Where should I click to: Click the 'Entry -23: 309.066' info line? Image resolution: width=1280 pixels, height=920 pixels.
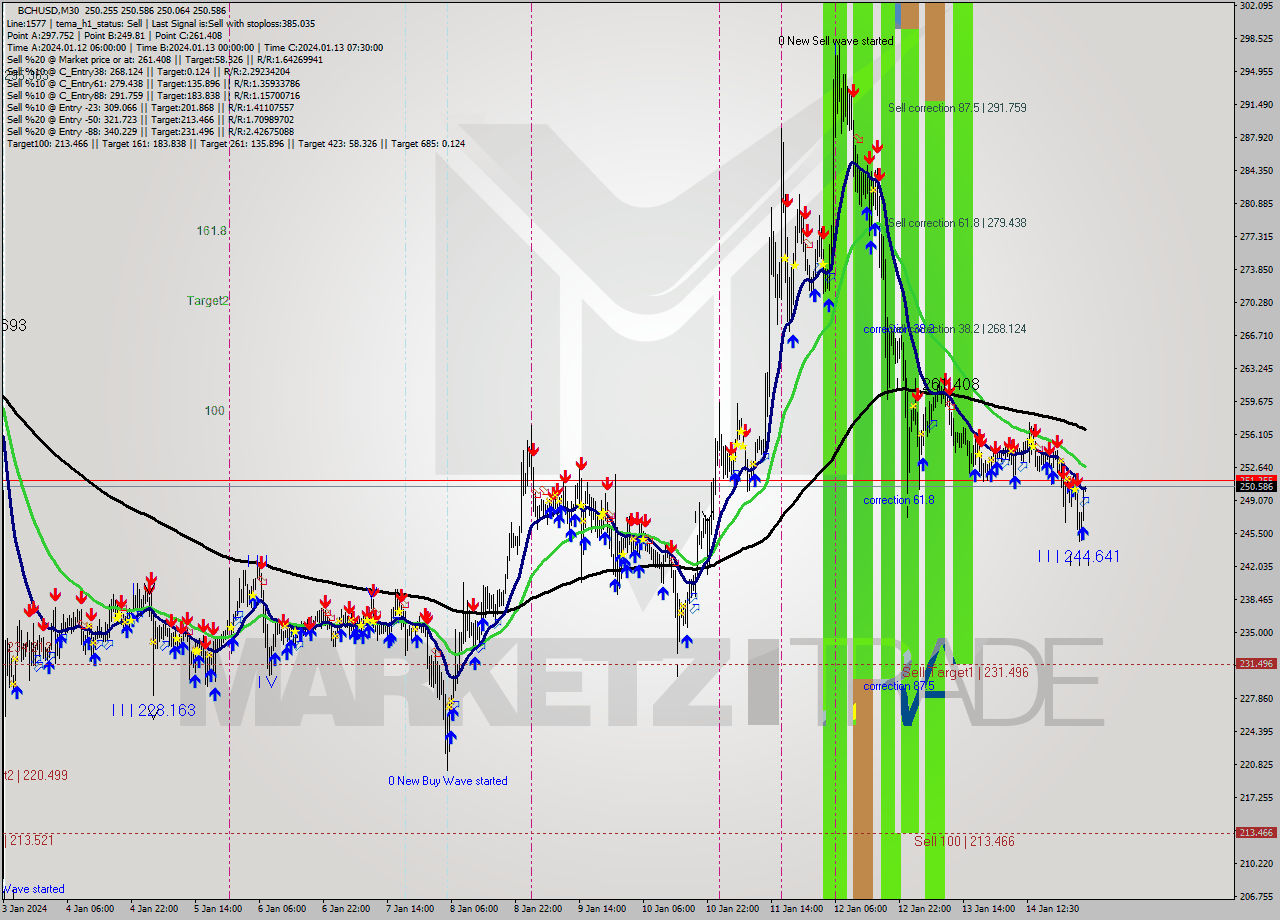point(150,107)
